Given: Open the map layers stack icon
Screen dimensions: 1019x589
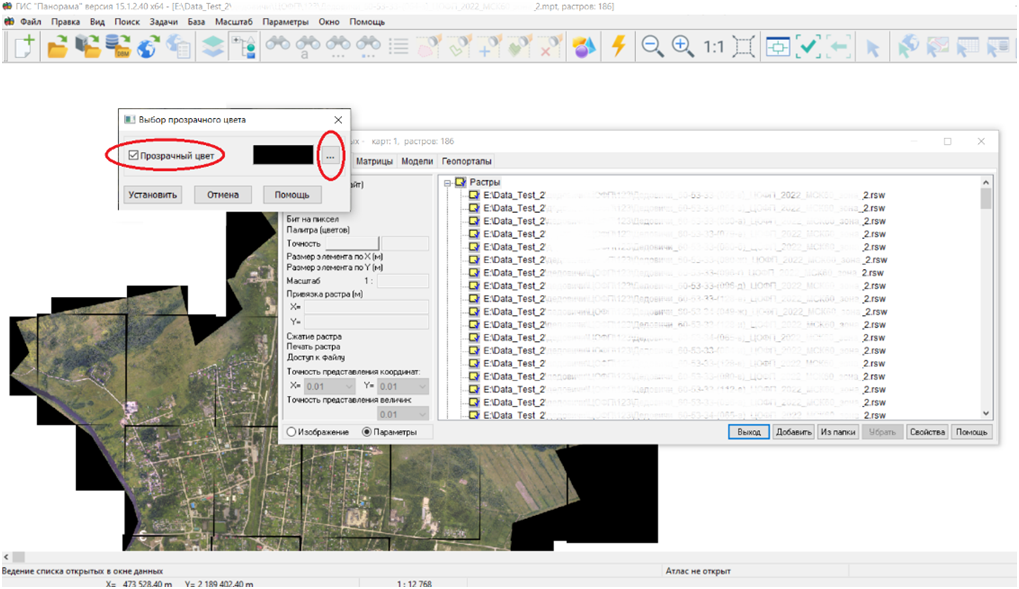Looking at the screenshot, I should (212, 46).
